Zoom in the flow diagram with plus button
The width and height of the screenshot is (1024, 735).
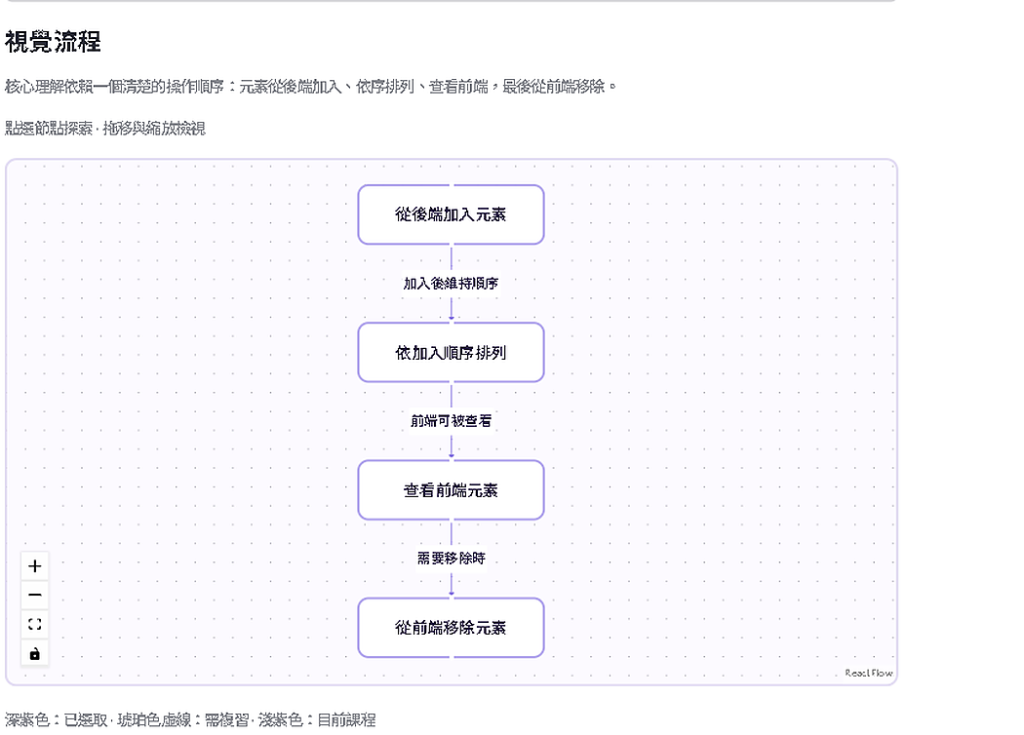pos(35,566)
